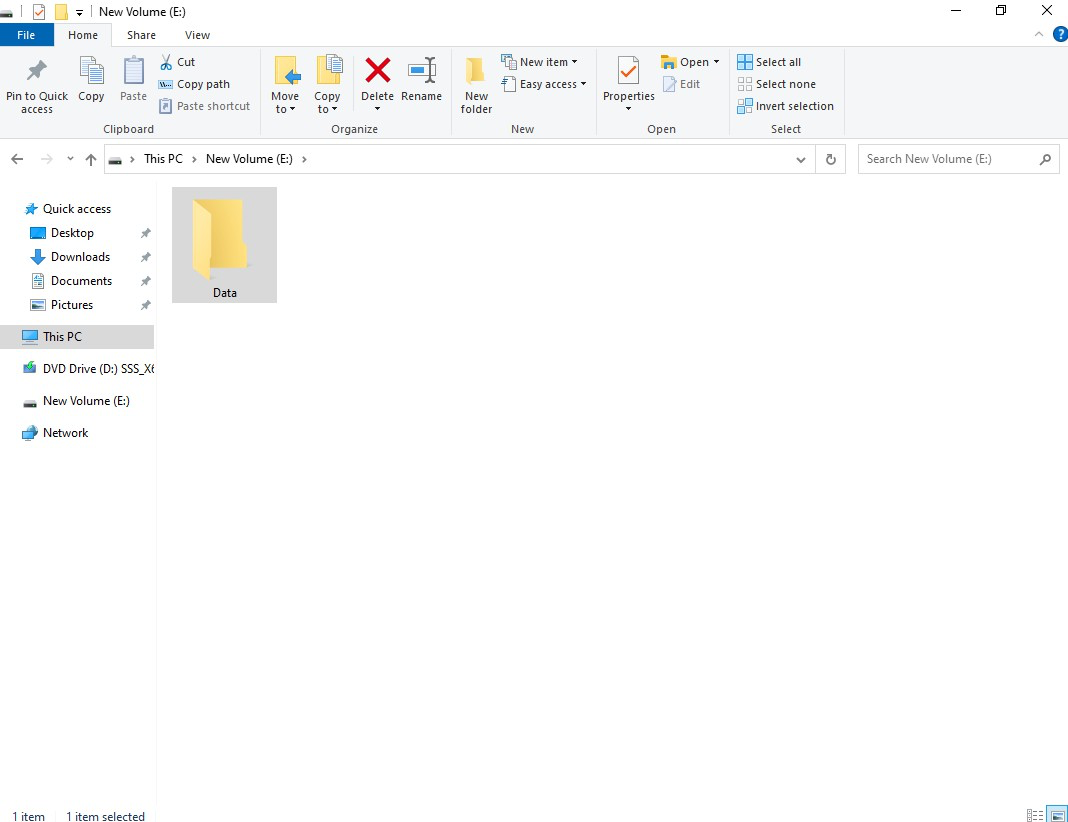Click pin icon beside Desktop
1068x822 pixels.
tap(145, 233)
